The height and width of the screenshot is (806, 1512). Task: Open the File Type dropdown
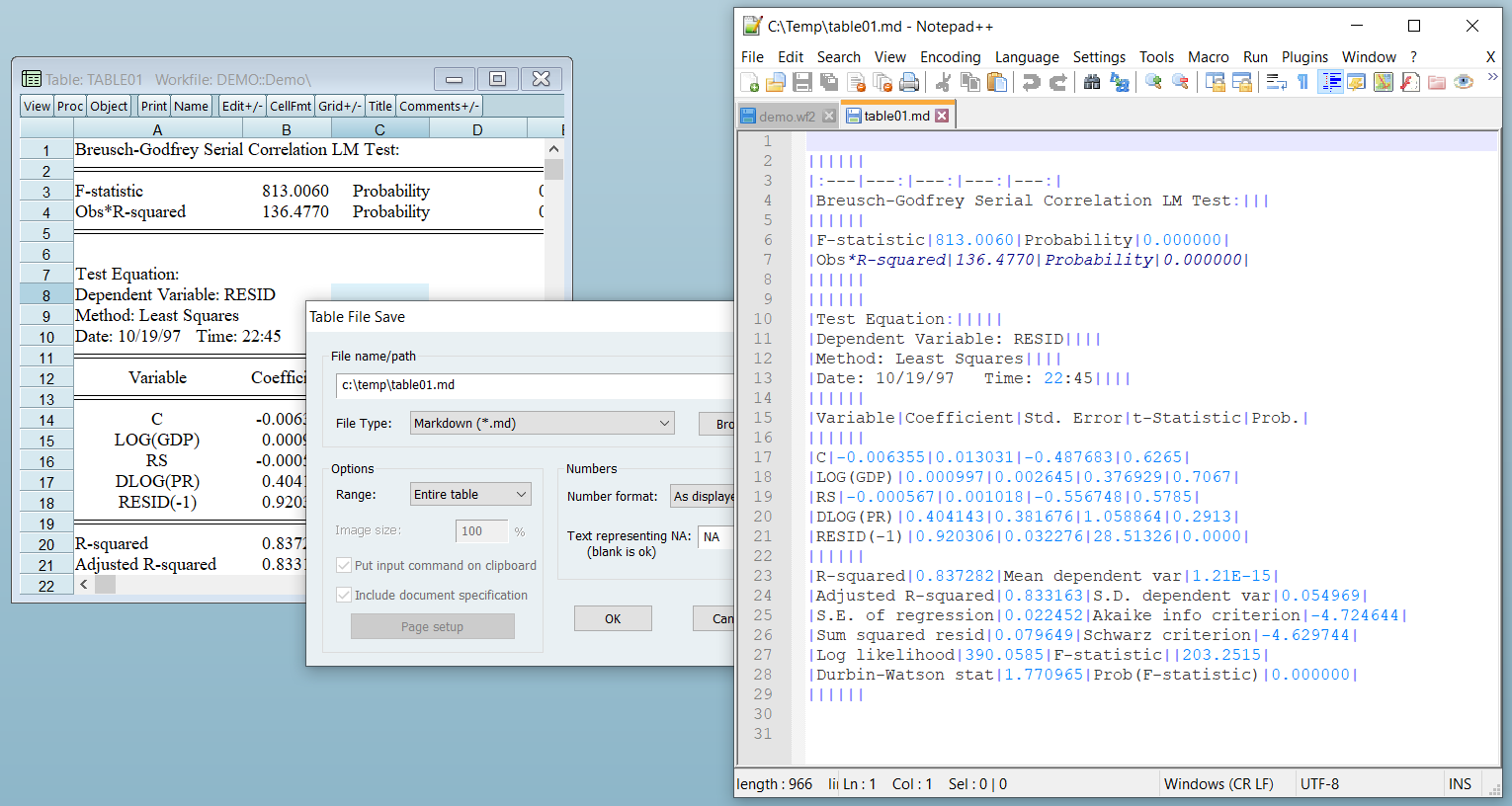(542, 424)
